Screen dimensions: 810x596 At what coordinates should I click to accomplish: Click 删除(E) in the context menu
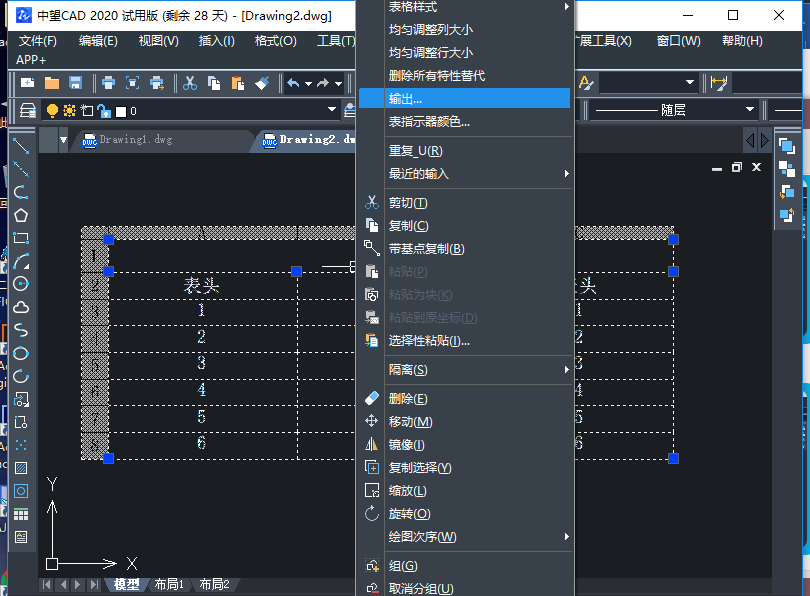[408, 399]
